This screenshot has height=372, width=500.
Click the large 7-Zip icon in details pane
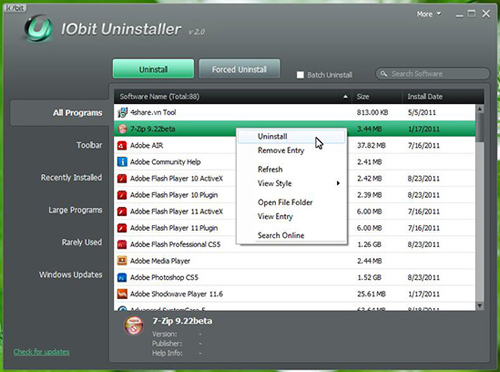click(134, 325)
